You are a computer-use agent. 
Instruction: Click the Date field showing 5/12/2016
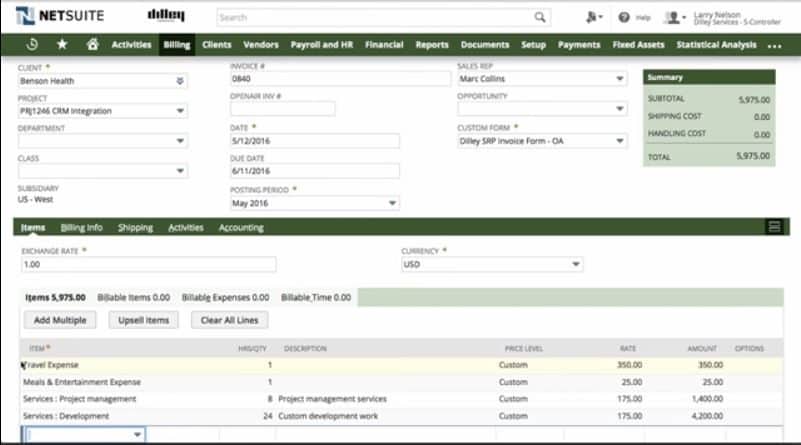pos(315,141)
